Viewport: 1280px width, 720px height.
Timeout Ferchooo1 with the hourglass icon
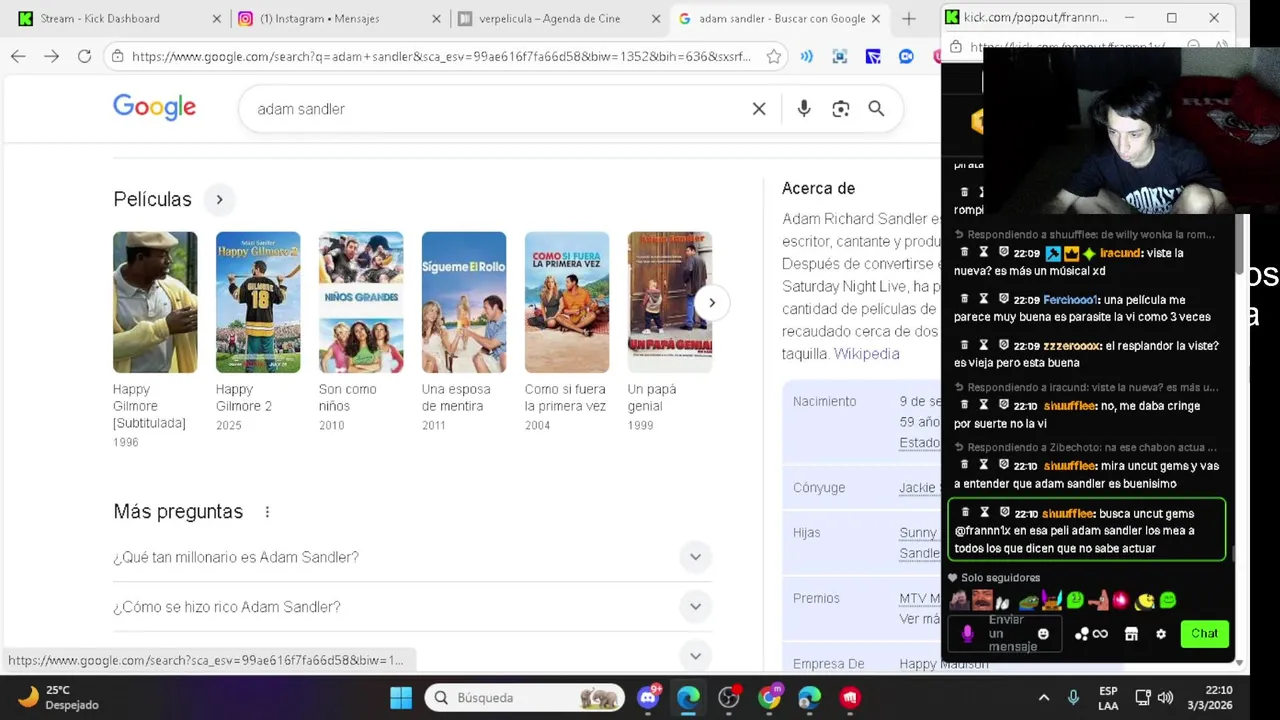(x=984, y=299)
